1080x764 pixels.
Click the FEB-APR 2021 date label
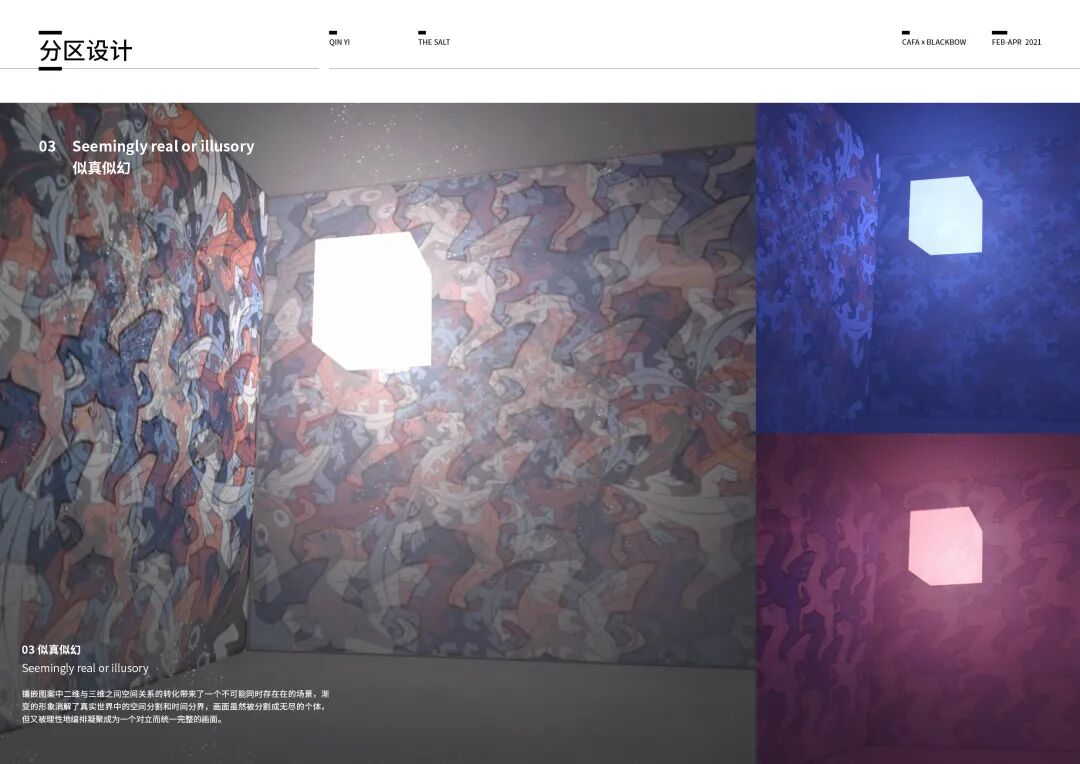tap(1017, 42)
